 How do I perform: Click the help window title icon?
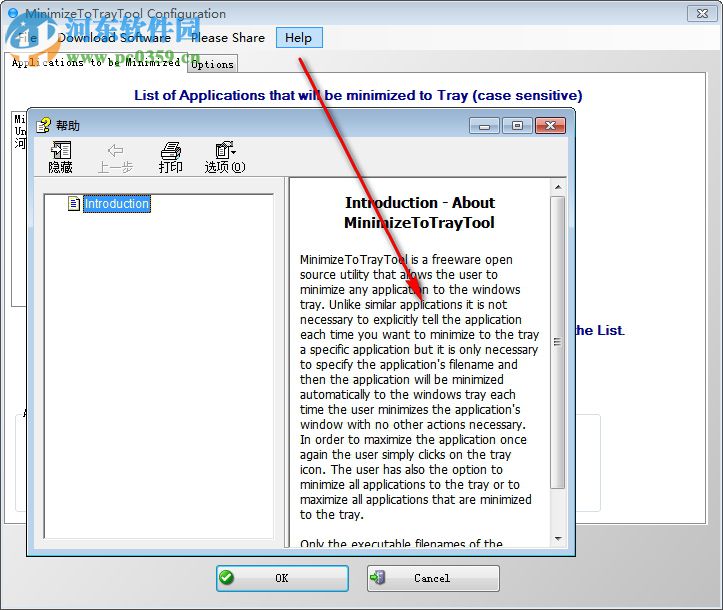tap(44, 125)
